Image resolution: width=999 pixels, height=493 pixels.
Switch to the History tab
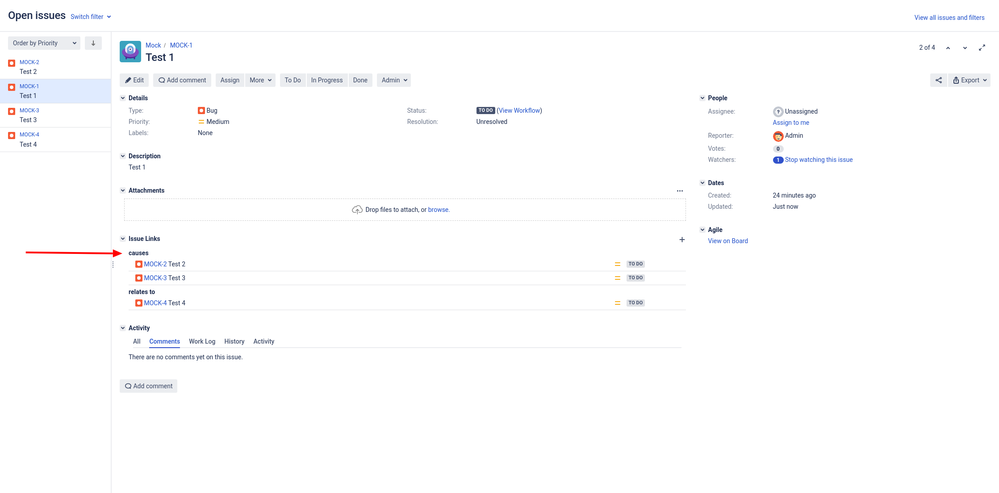click(234, 341)
